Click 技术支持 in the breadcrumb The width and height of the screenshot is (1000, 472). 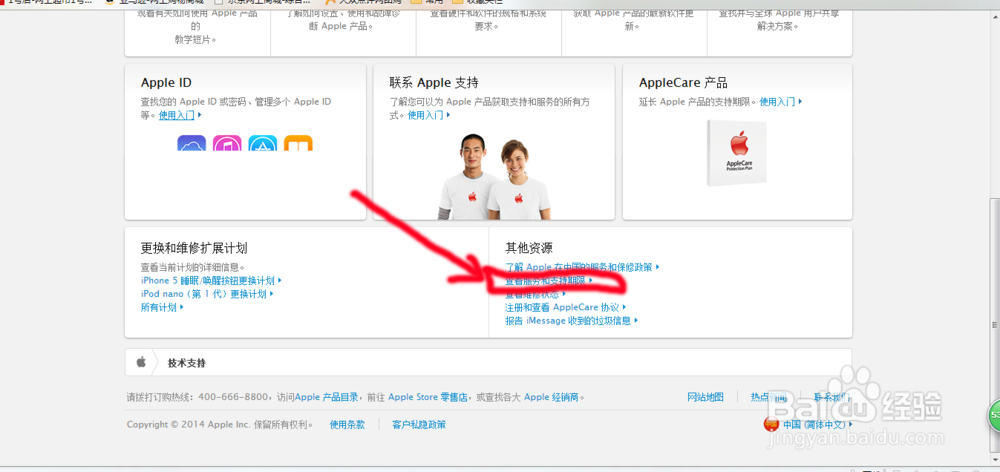186,364
